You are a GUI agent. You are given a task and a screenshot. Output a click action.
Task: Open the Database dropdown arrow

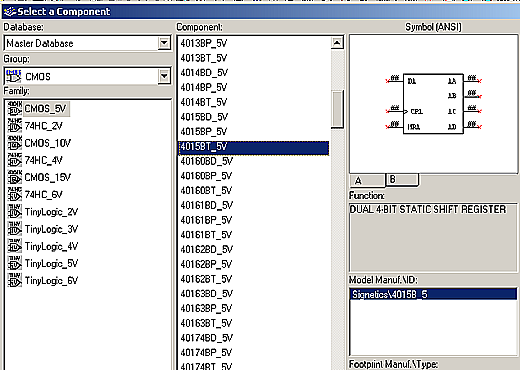tap(164, 43)
